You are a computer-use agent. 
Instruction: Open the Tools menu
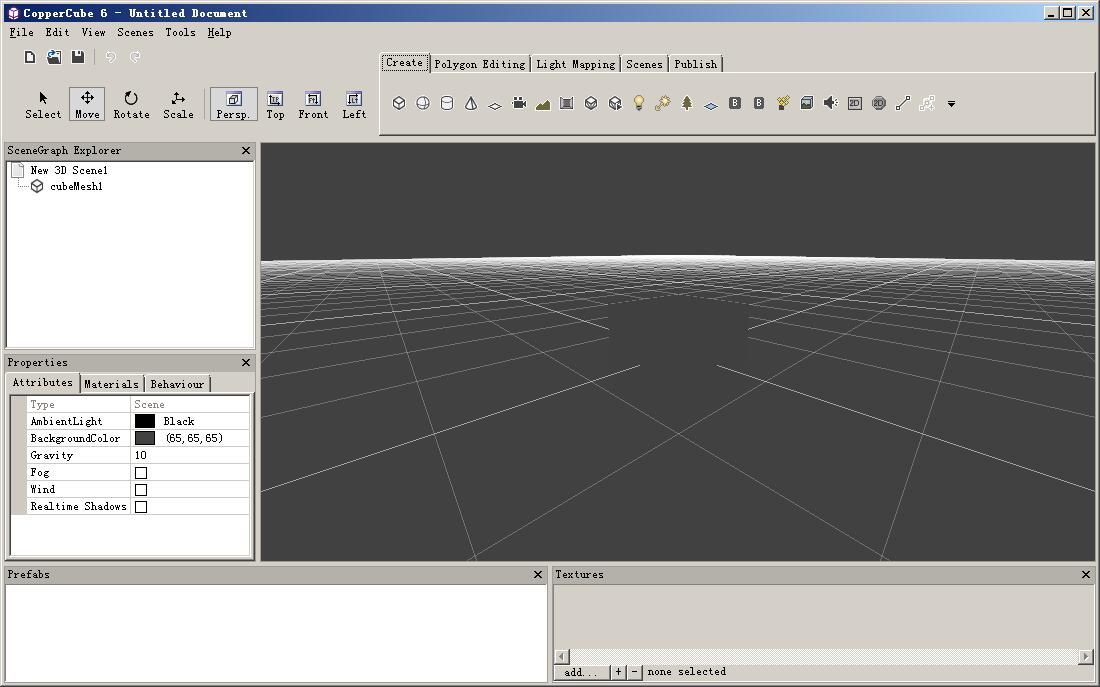pyautogui.click(x=180, y=32)
